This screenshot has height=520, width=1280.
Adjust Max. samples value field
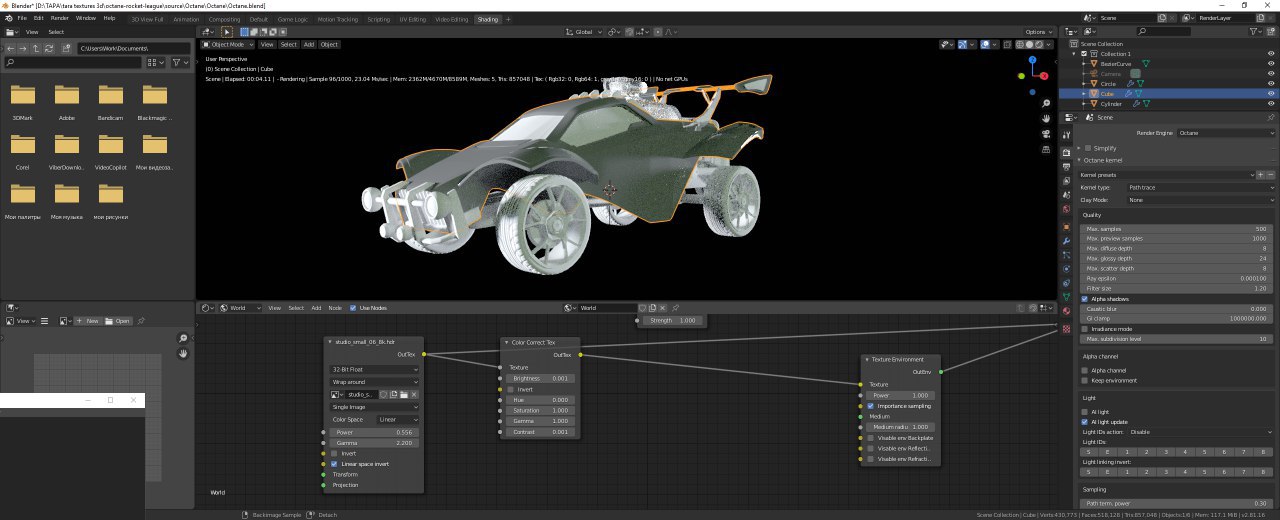(1176, 229)
